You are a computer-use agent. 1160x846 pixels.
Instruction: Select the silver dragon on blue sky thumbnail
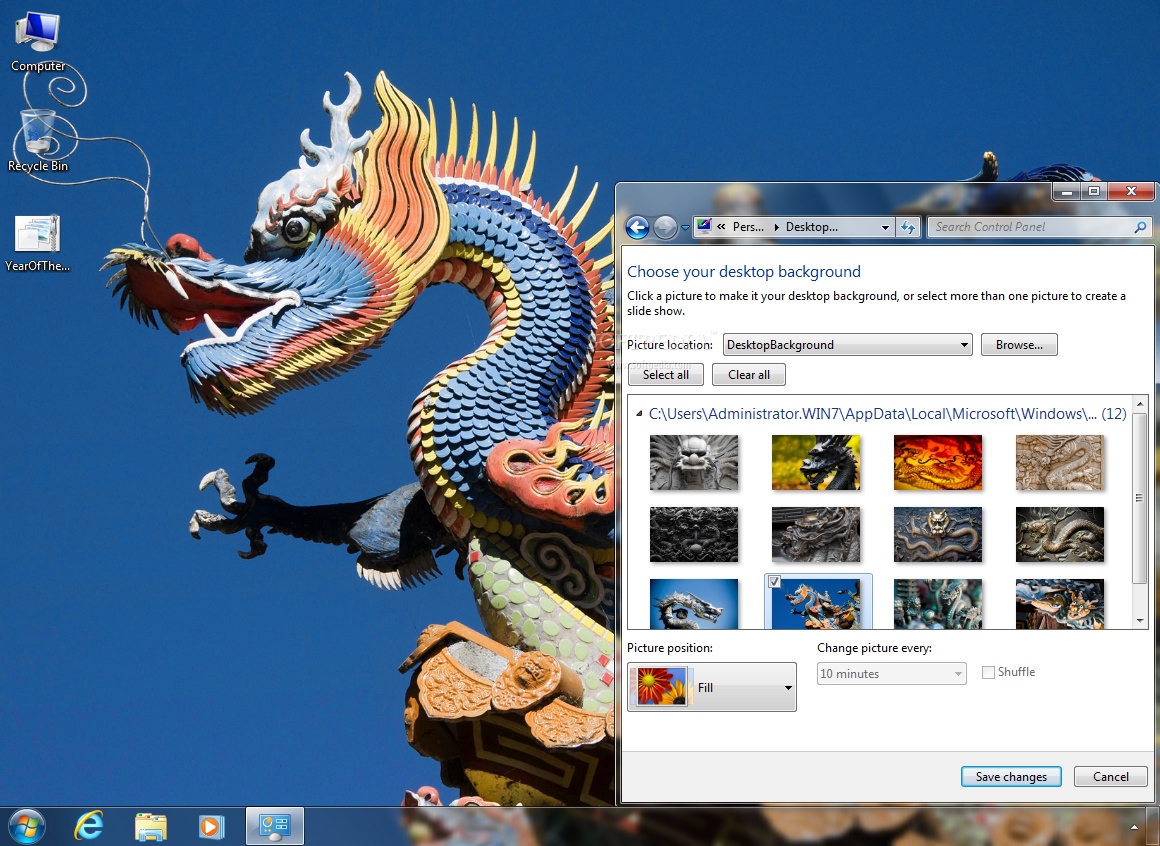694,604
